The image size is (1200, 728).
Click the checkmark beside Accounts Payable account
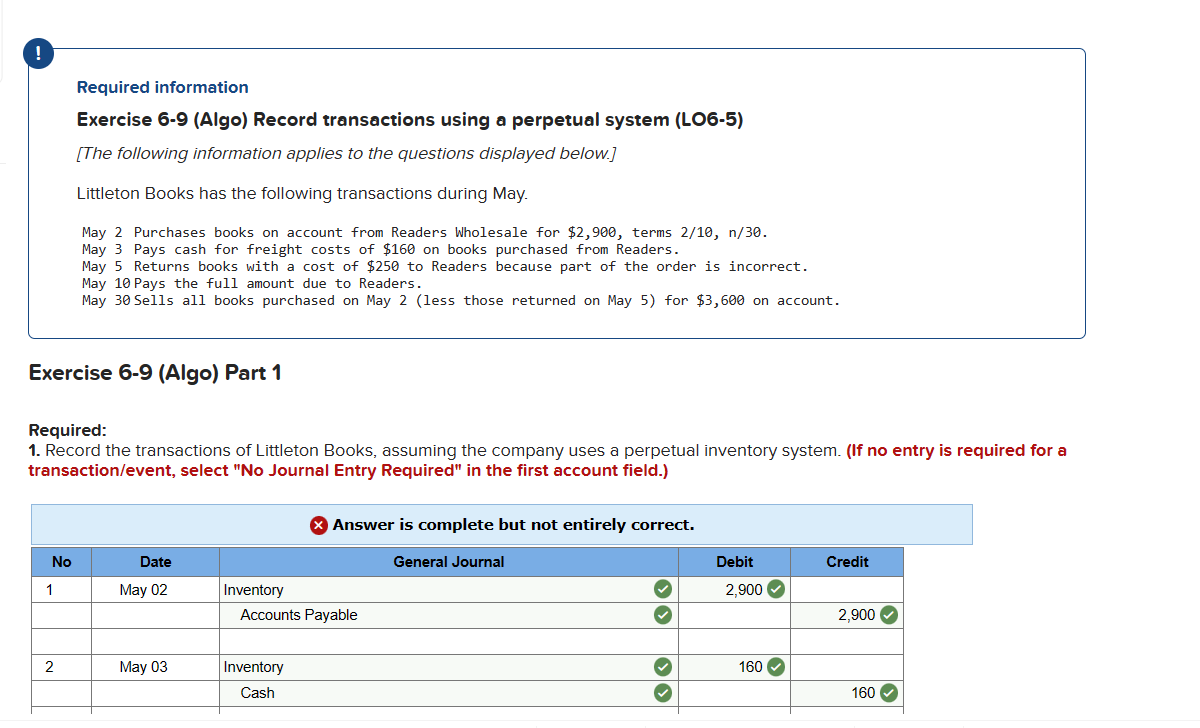(x=662, y=615)
